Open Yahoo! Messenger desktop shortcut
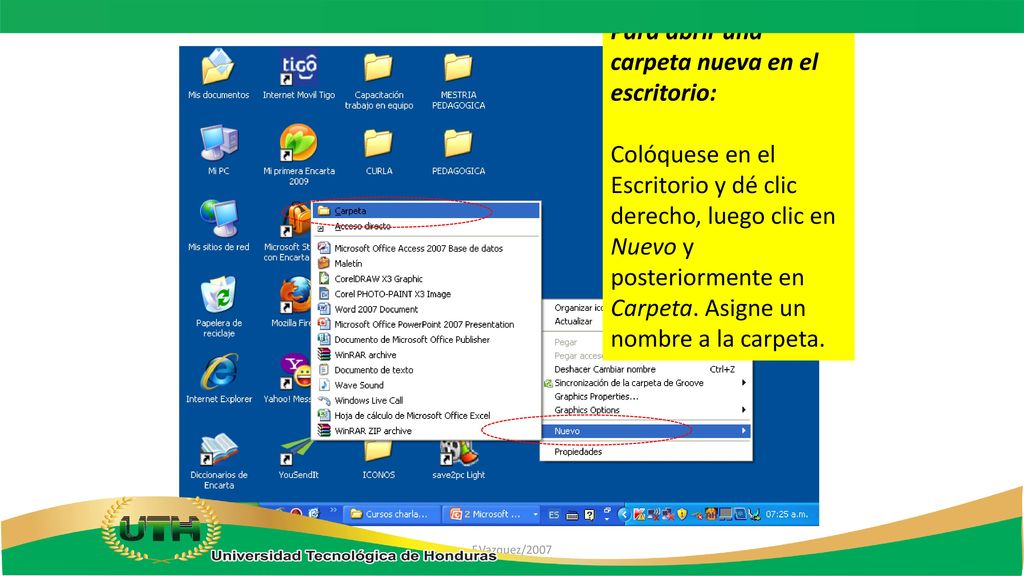This screenshot has height=576, width=1024. coord(287,378)
